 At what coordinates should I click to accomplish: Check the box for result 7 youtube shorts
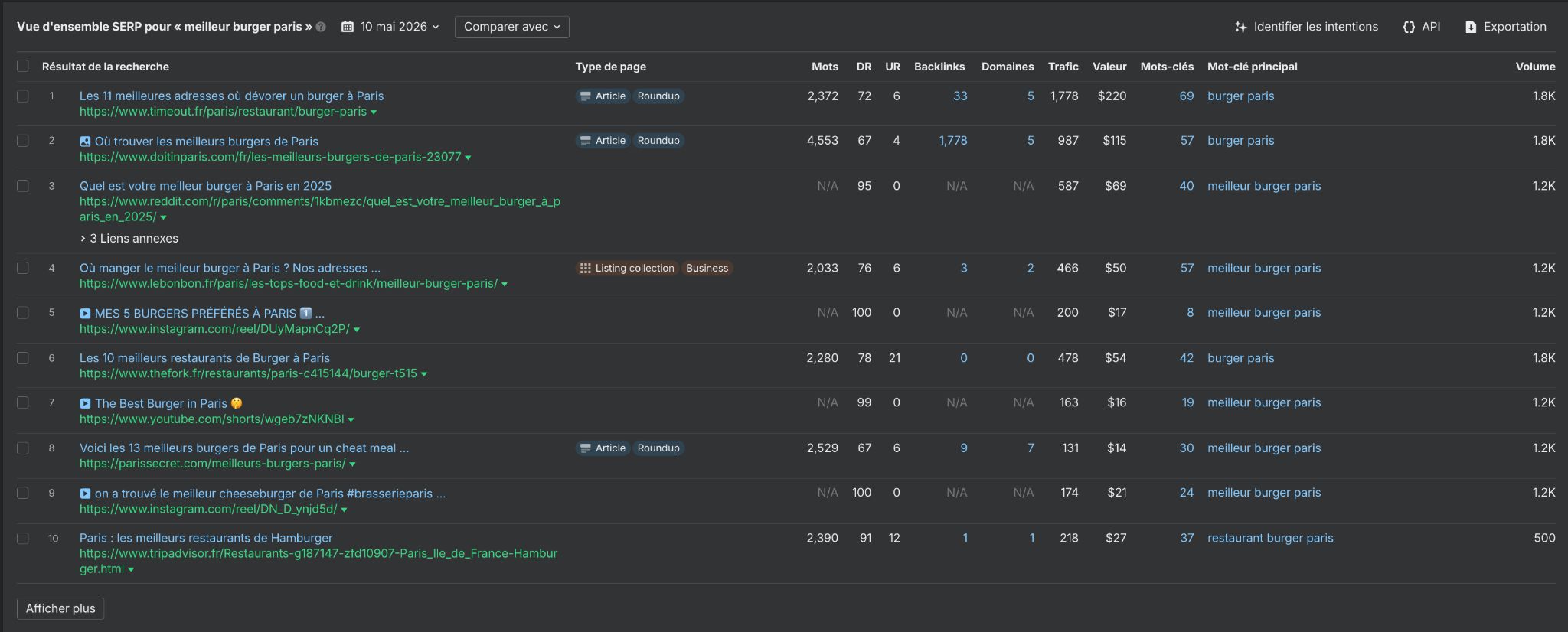pyautogui.click(x=23, y=402)
